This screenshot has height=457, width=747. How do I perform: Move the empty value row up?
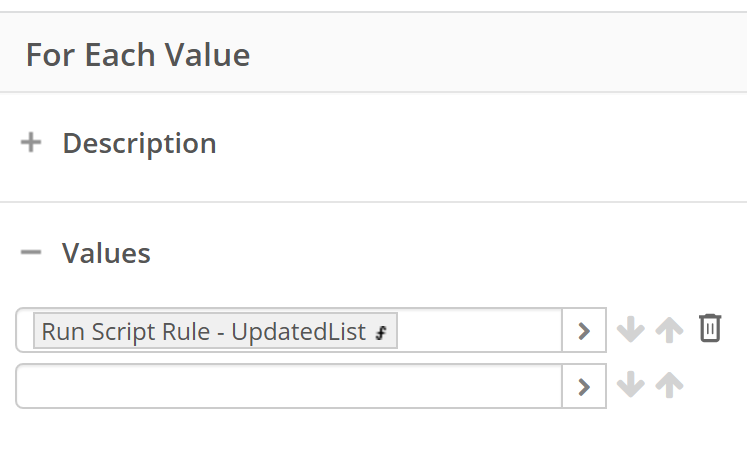(x=669, y=385)
